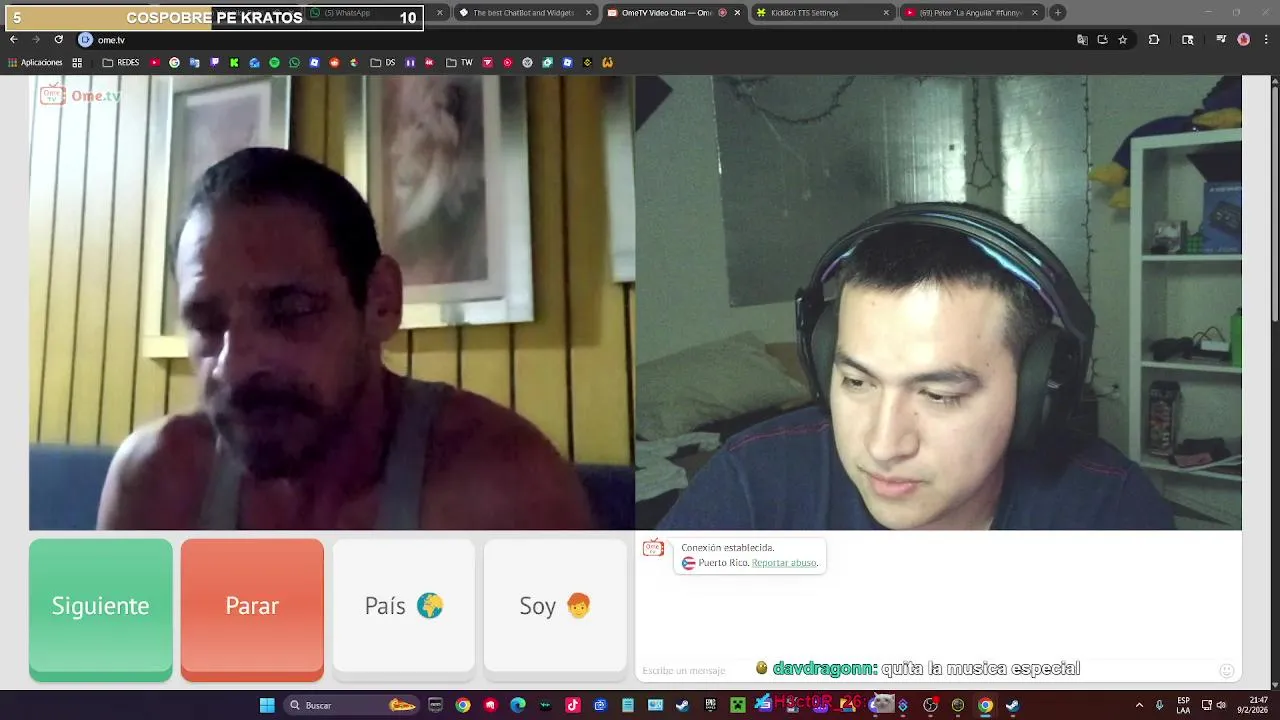Viewport: 1280px width, 720px height.
Task: Click the taskbar microphone icon
Action: tap(1159, 705)
